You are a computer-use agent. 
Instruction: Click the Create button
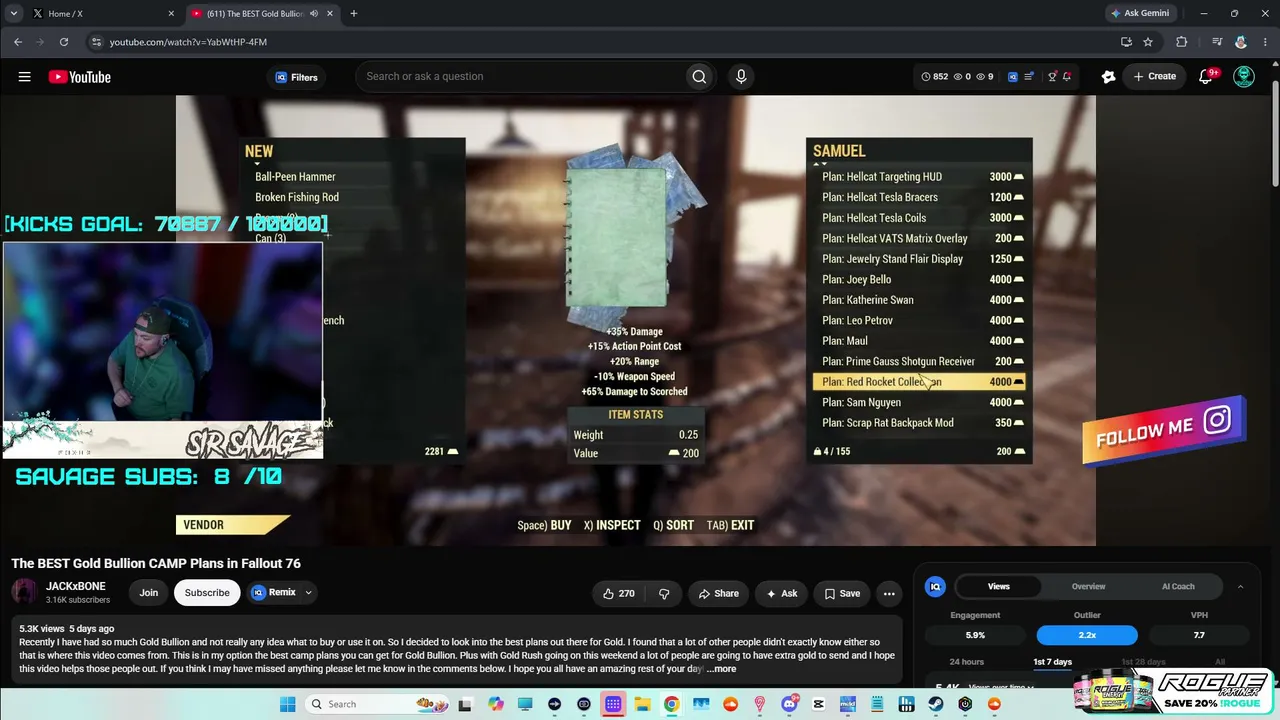click(1154, 77)
